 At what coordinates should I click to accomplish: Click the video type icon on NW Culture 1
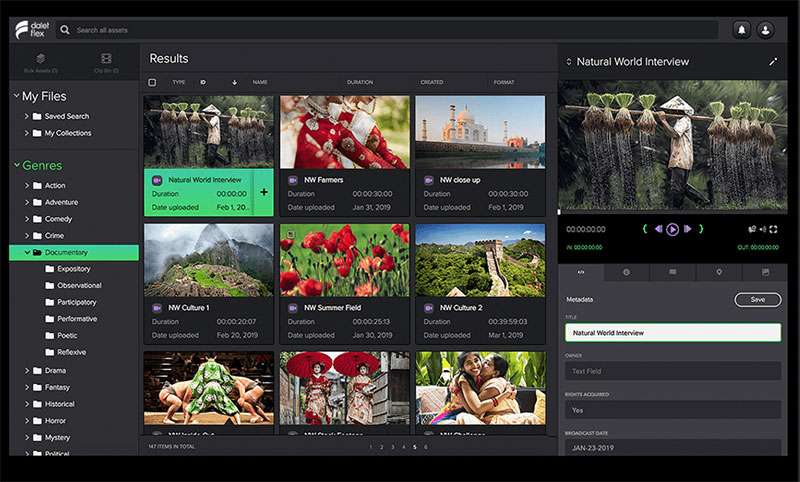pyautogui.click(x=157, y=308)
